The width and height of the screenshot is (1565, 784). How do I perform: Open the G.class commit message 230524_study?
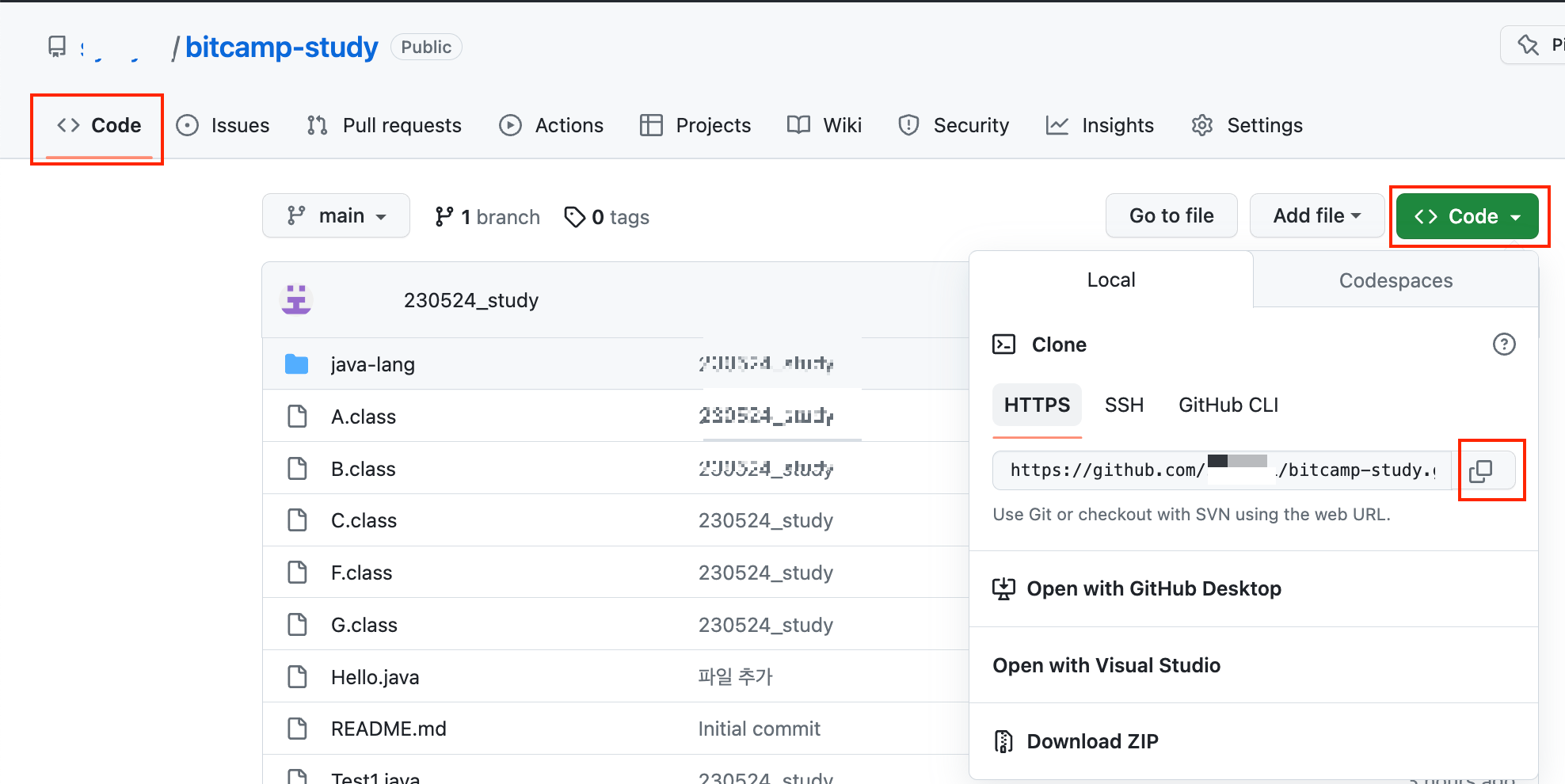765,625
